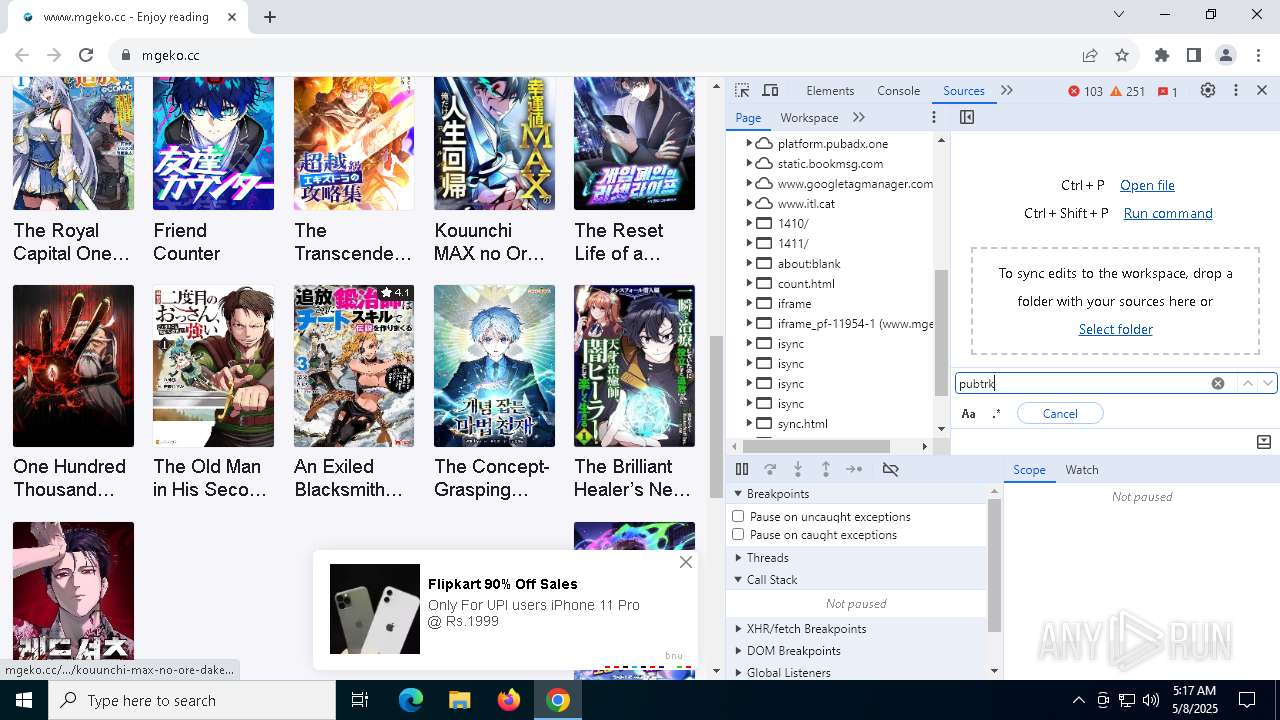Close the DevTools panel

[1262, 90]
